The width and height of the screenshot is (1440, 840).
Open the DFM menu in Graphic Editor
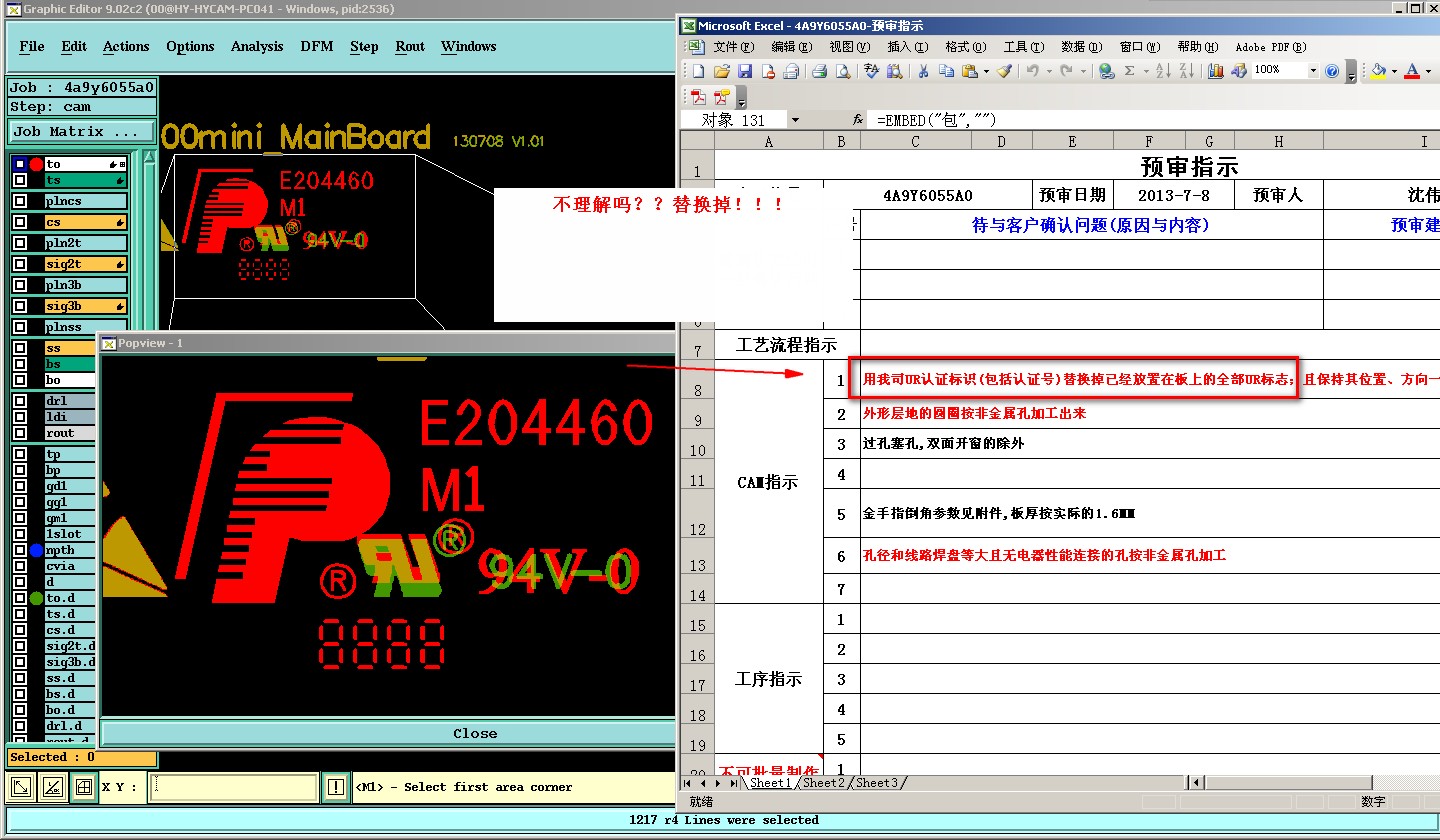[x=317, y=46]
